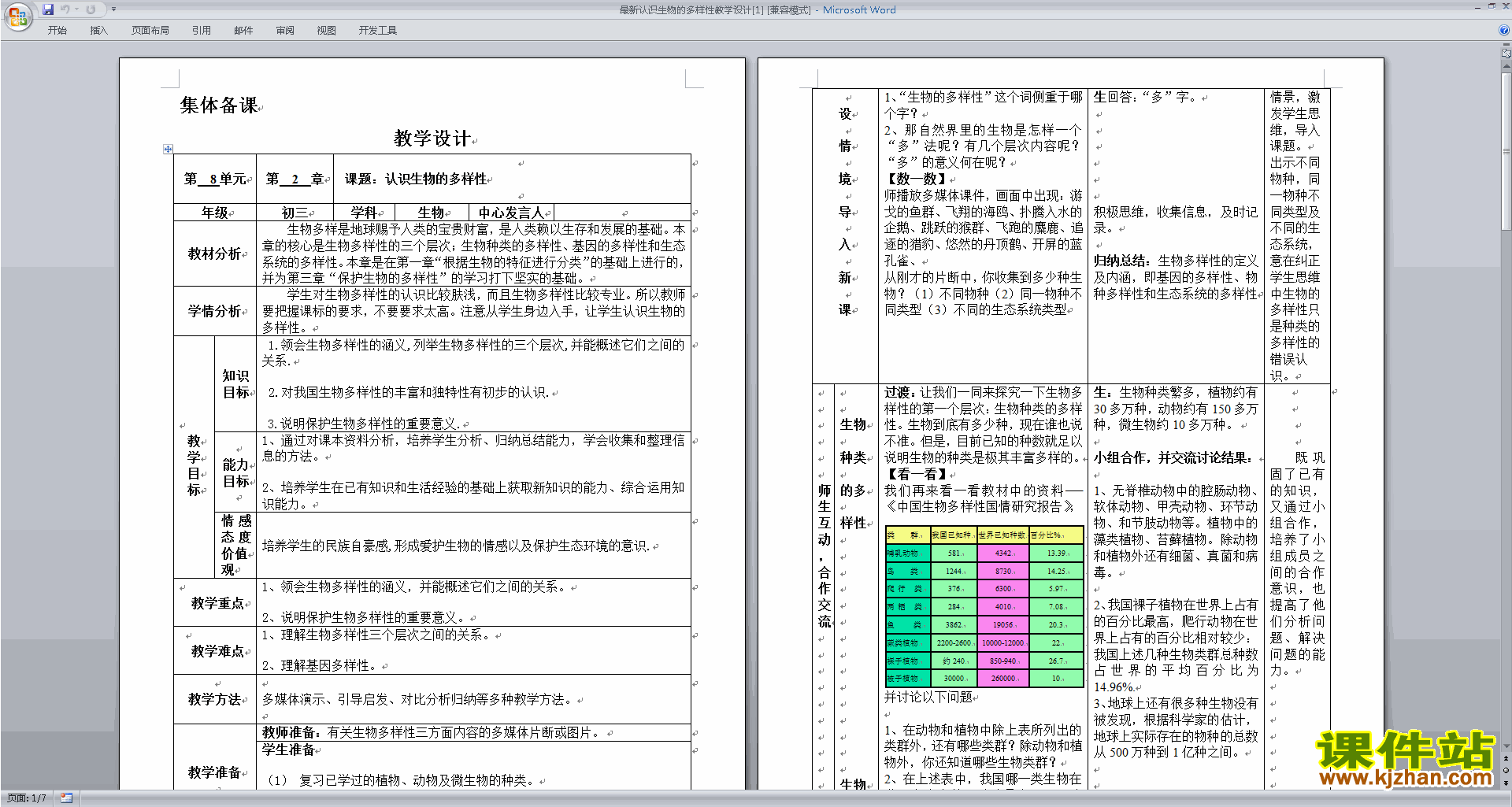Click the yellow header 世界已知种数

[1002, 535]
